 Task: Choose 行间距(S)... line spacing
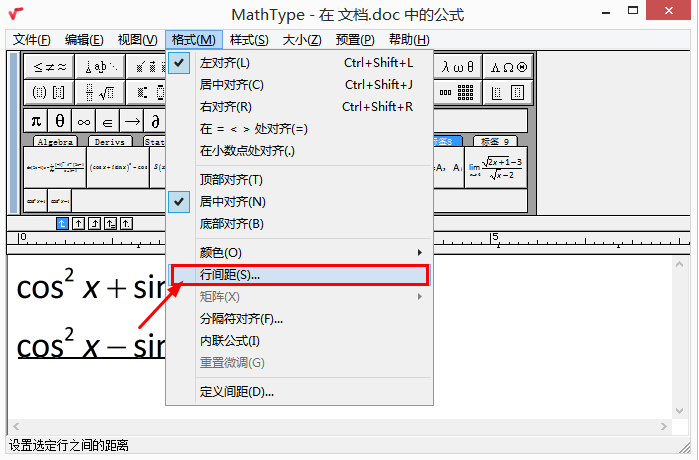click(299, 275)
